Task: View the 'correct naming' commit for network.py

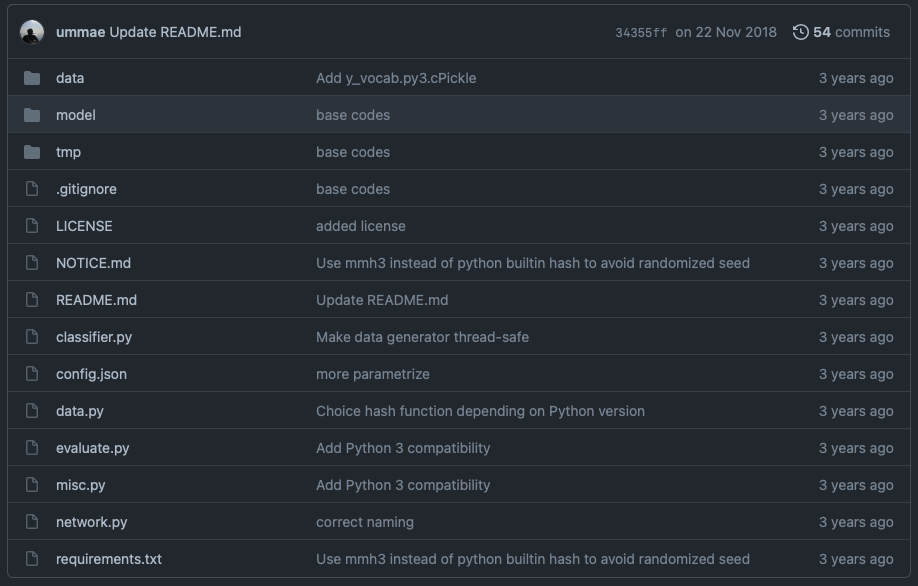Action: (364, 522)
